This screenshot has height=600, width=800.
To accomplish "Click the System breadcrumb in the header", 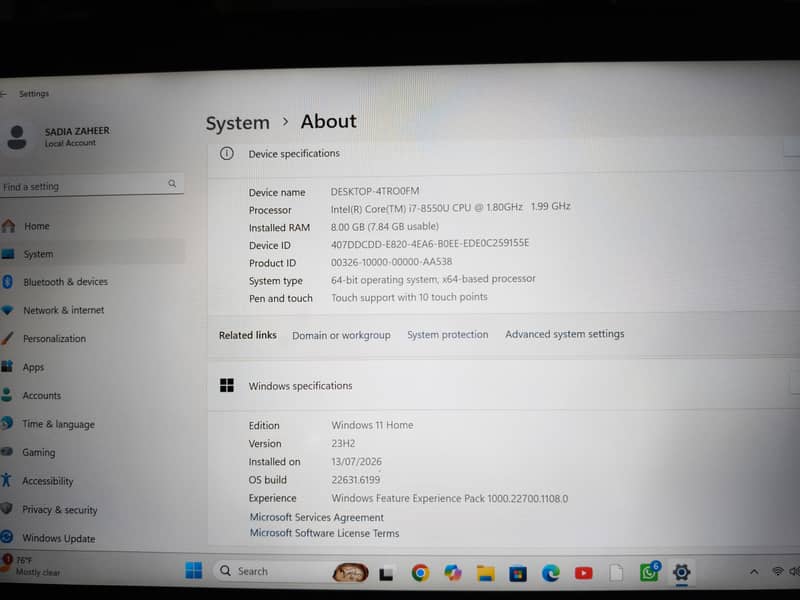I will click(x=238, y=123).
